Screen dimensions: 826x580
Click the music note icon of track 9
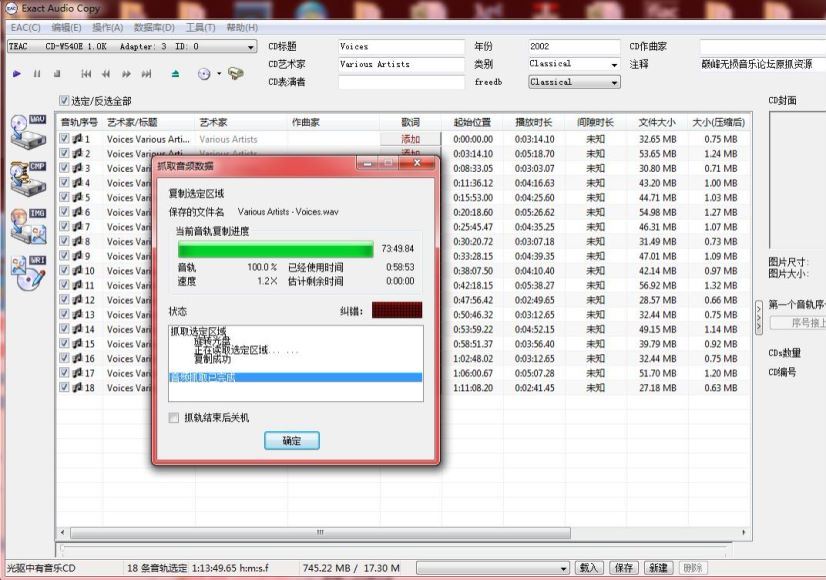(77, 255)
